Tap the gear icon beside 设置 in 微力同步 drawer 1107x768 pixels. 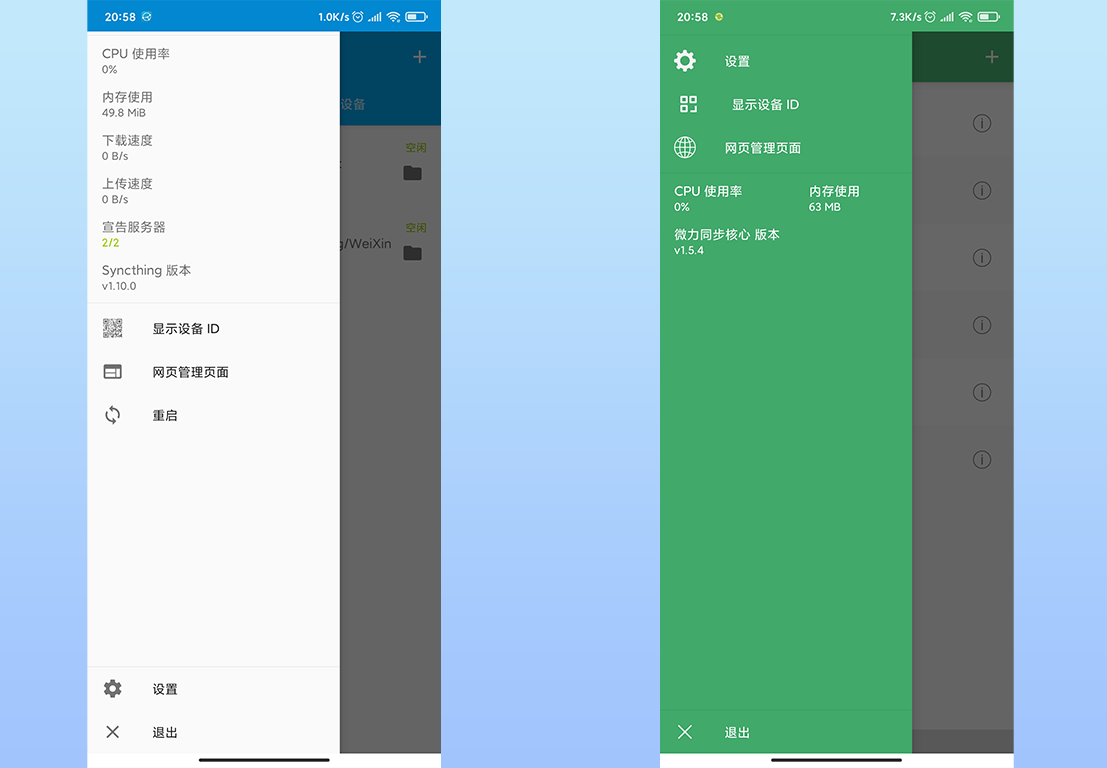pos(684,60)
